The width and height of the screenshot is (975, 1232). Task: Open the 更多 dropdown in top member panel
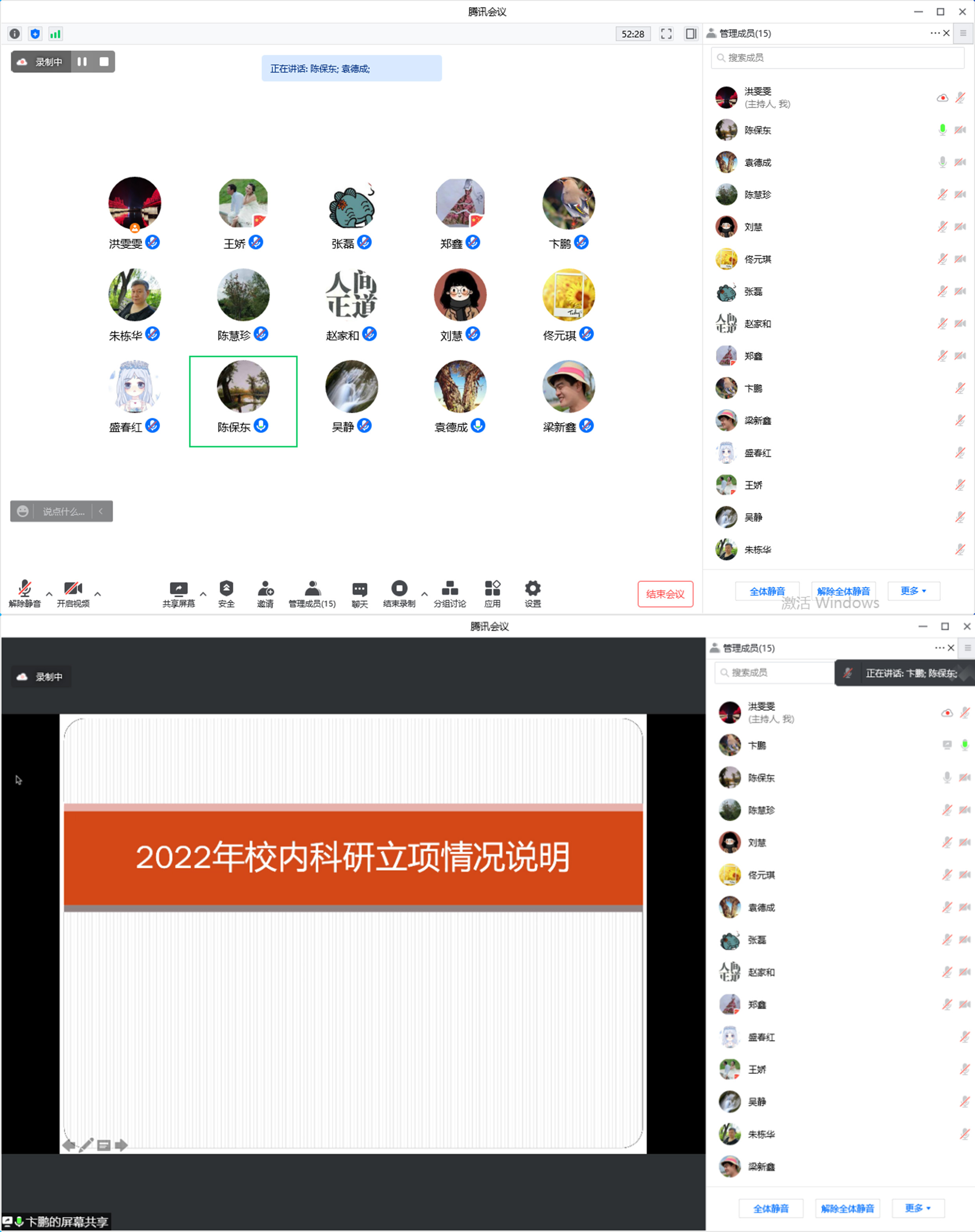point(913,591)
